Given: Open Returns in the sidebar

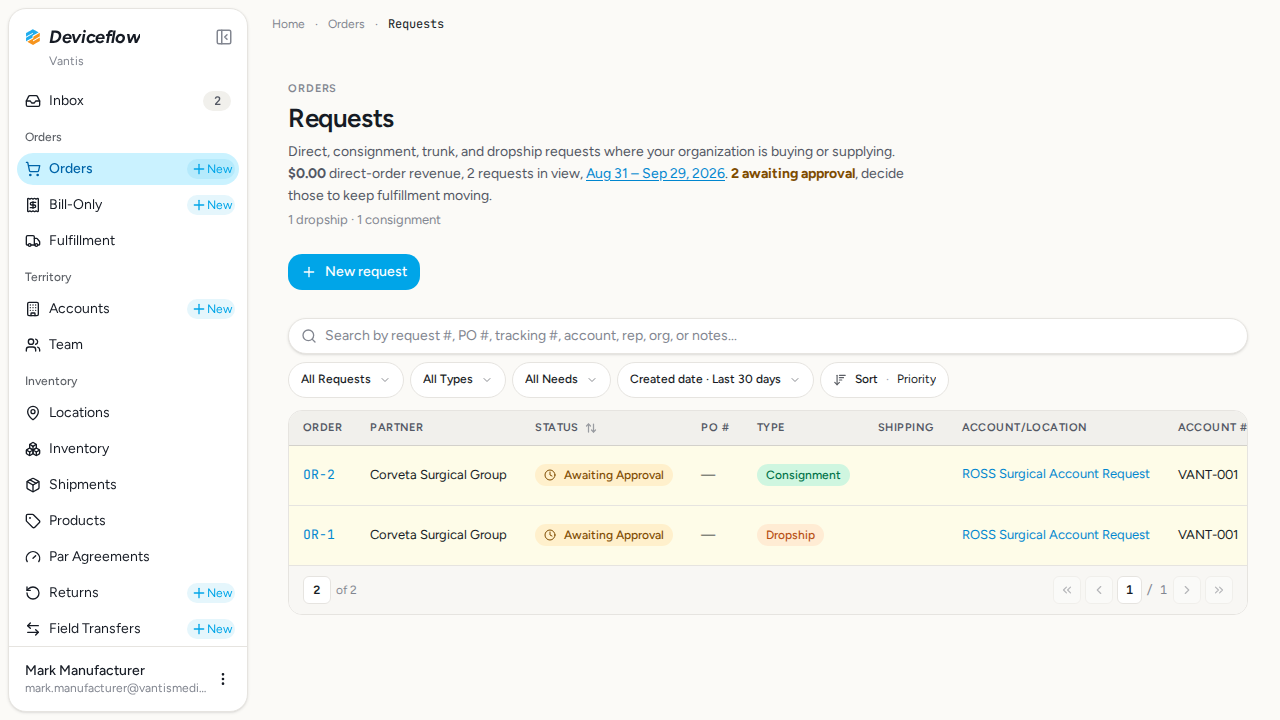Looking at the screenshot, I should 128,593.
